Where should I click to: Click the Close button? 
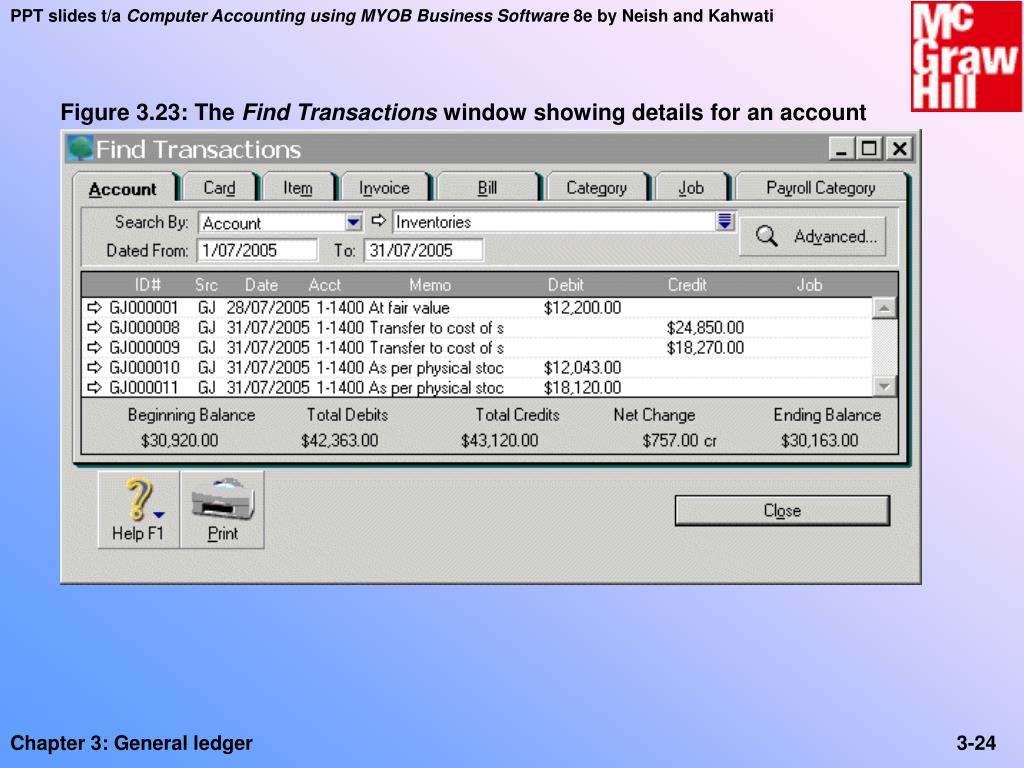point(782,511)
